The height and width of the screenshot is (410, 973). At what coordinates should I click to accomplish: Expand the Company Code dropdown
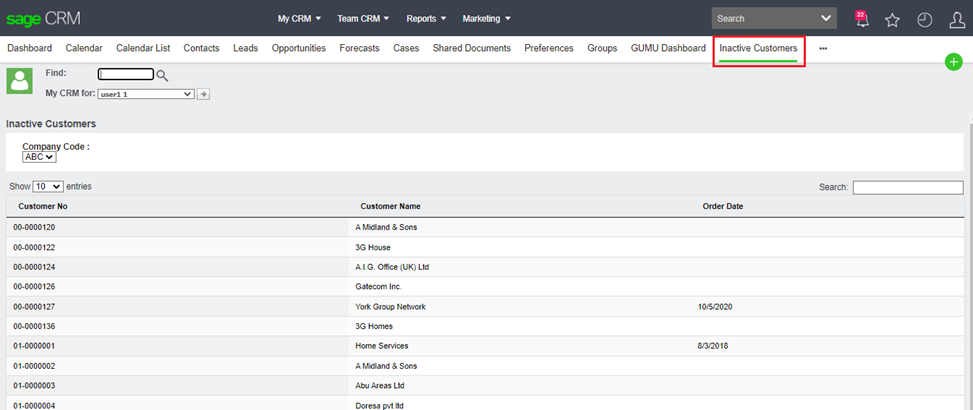(x=40, y=157)
